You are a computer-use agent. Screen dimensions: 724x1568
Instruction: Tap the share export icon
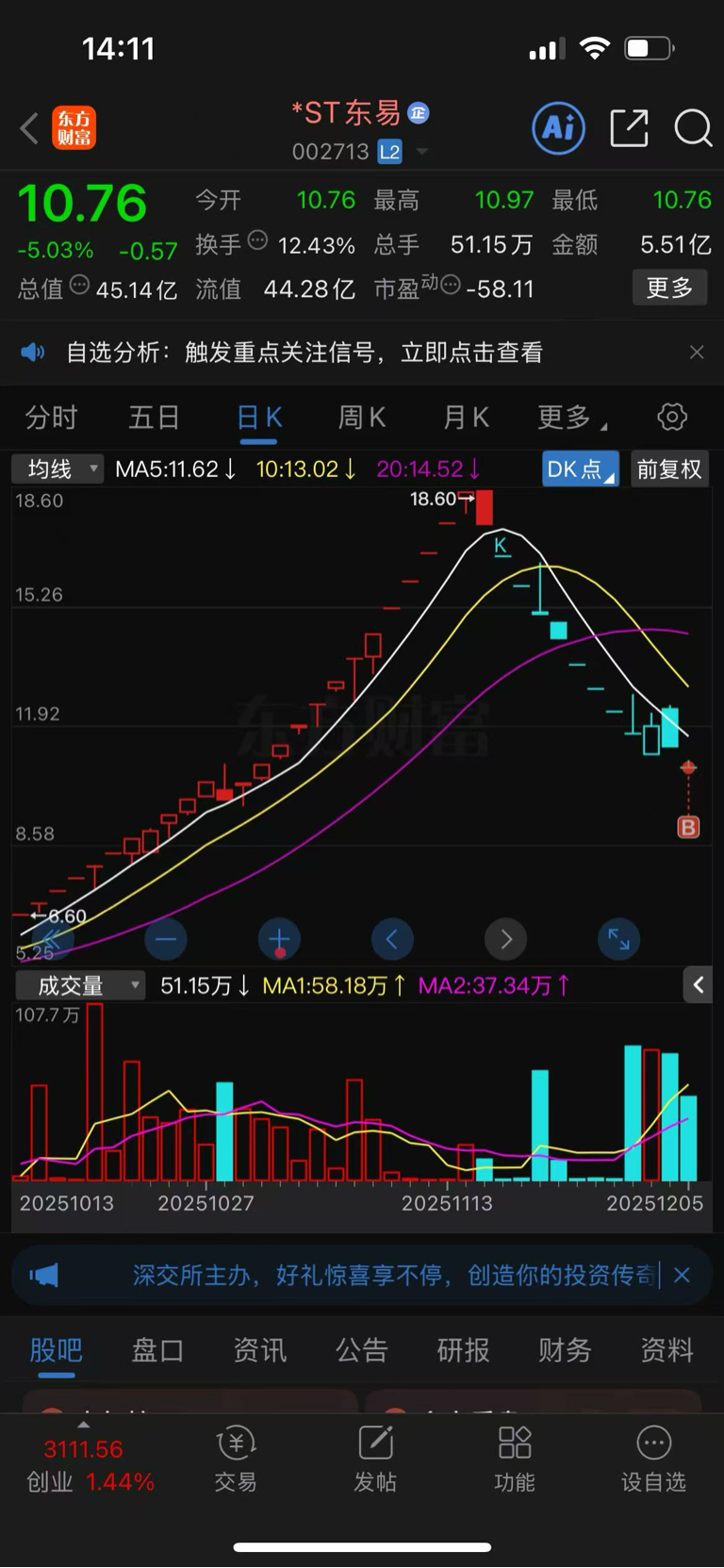coord(630,128)
